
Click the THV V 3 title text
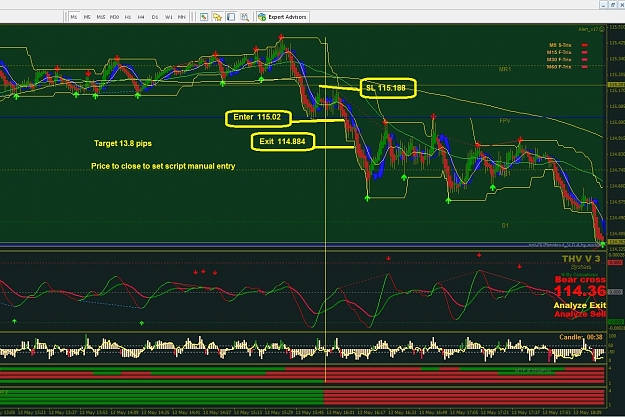(581, 259)
